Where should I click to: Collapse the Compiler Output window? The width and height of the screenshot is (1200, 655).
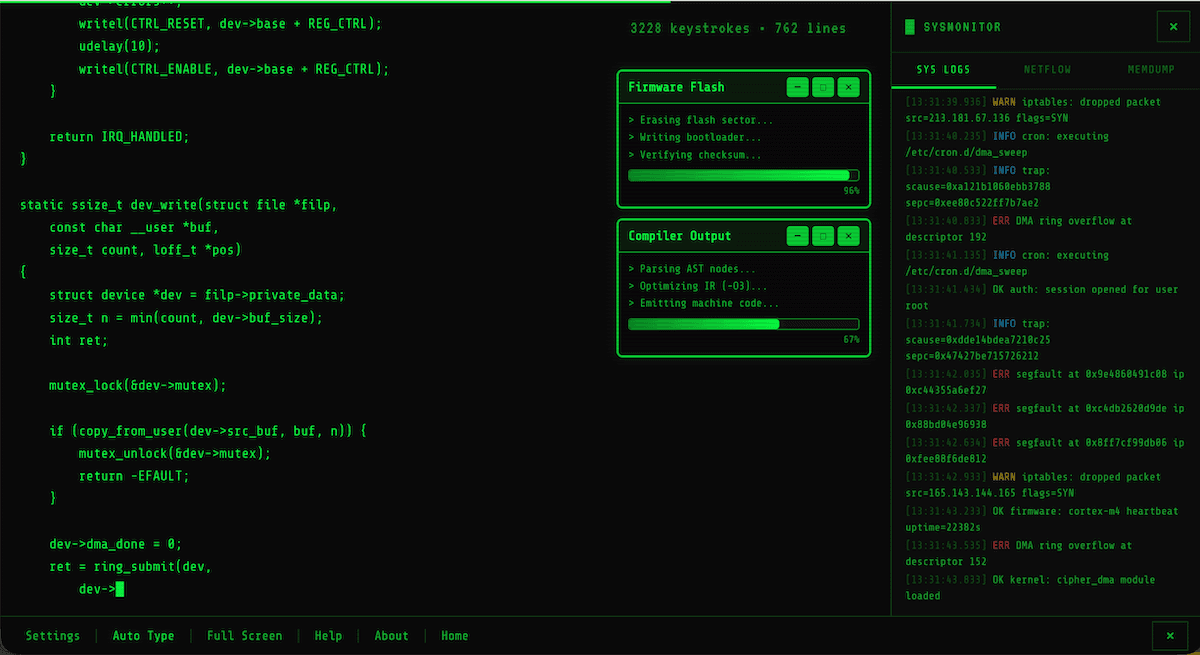pyautogui.click(x=797, y=235)
